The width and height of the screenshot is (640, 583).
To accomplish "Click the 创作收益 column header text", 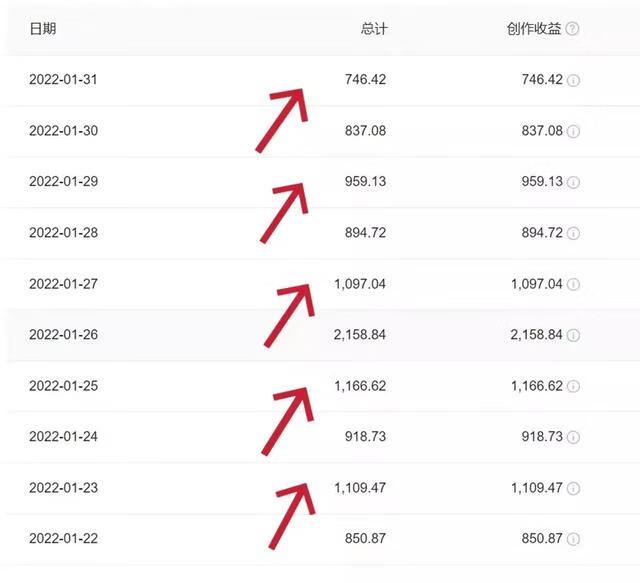I will click(534, 29).
